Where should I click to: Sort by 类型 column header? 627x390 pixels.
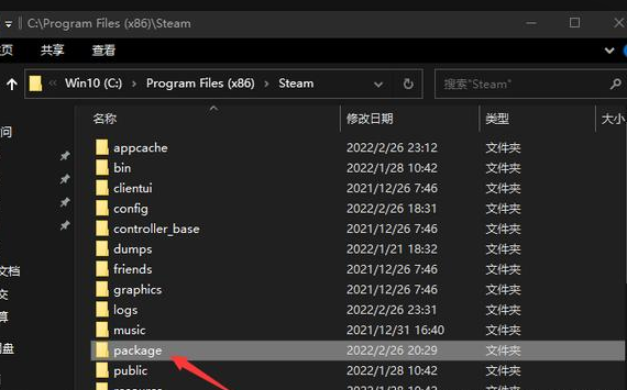(x=497, y=118)
